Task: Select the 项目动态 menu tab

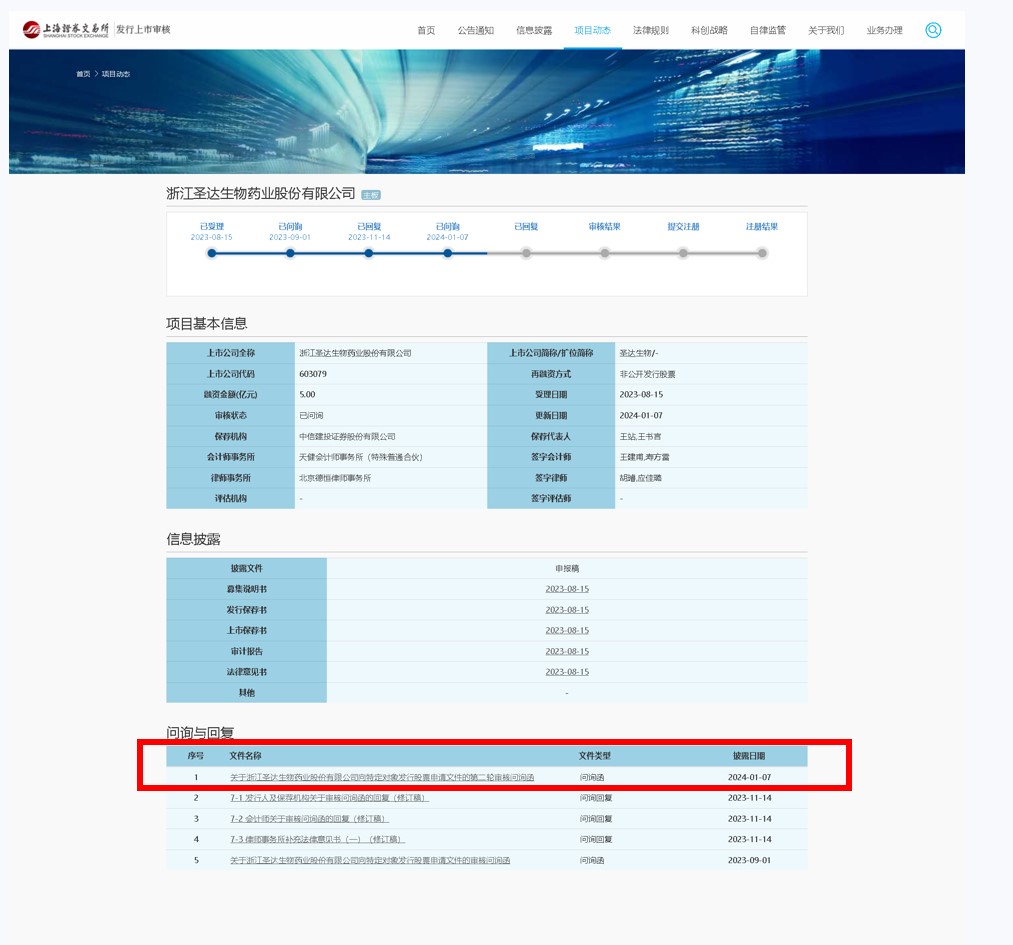Action: (592, 30)
